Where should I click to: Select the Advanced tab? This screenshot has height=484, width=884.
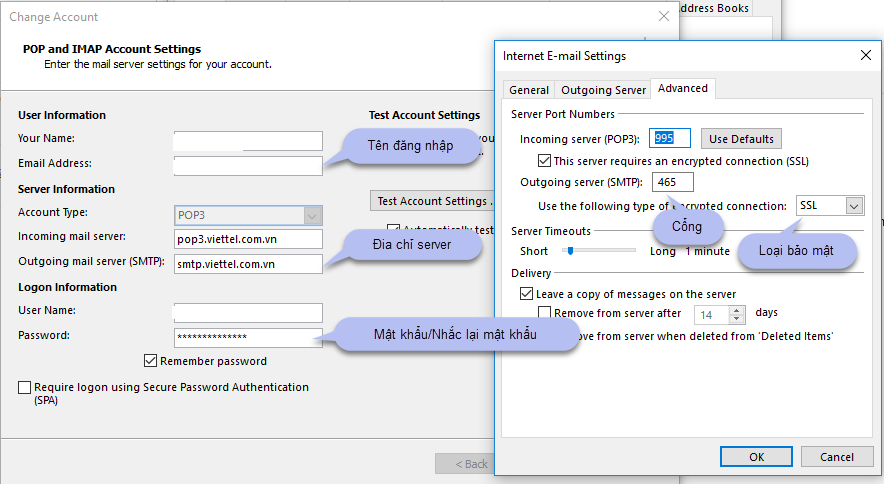coord(683,89)
